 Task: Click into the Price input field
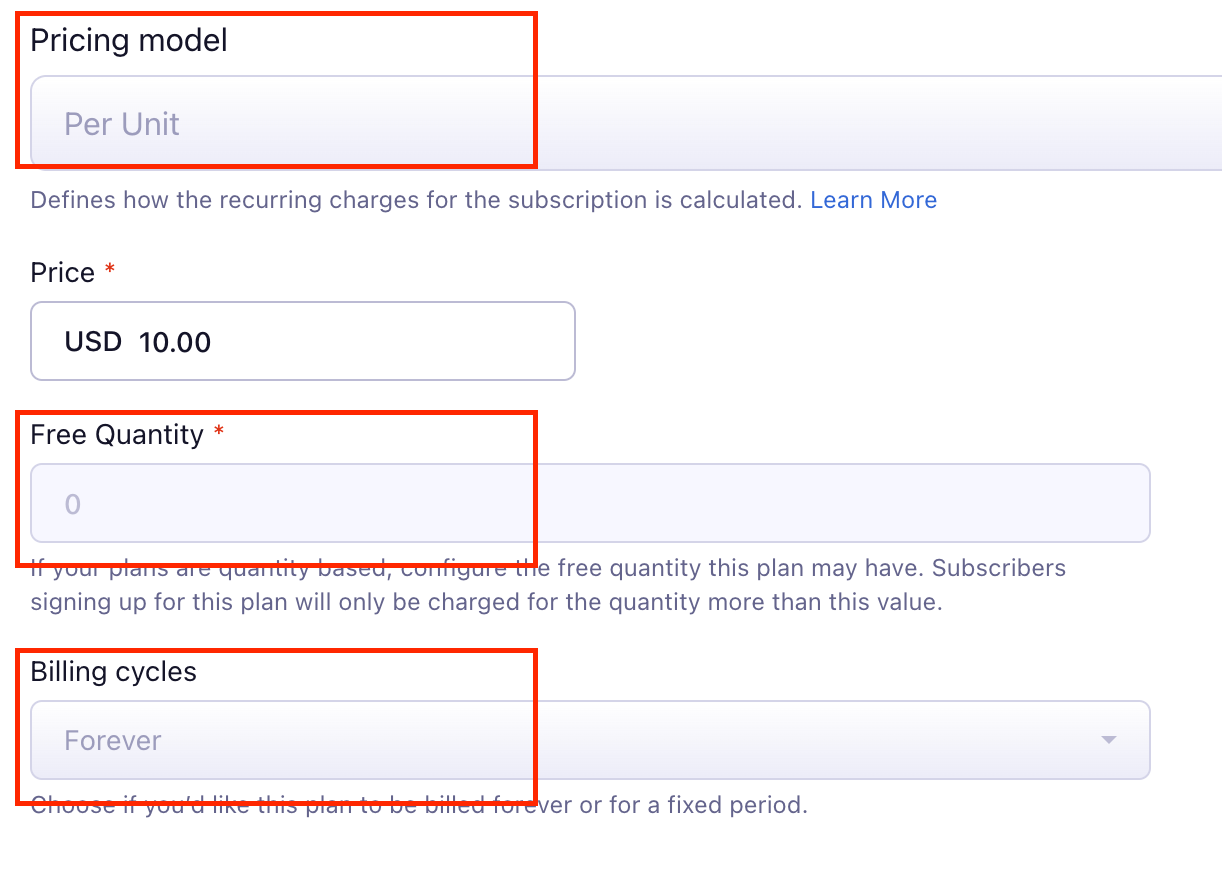[380, 342]
